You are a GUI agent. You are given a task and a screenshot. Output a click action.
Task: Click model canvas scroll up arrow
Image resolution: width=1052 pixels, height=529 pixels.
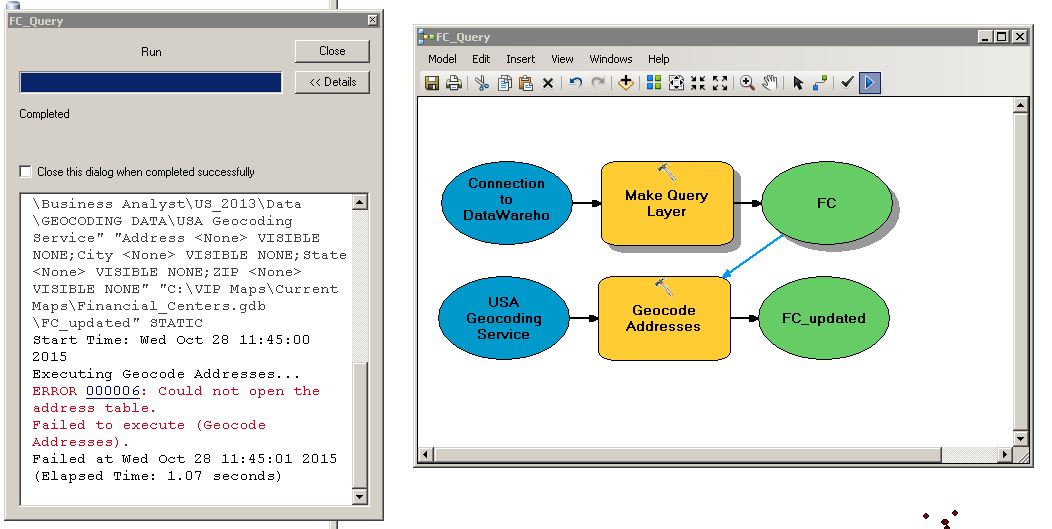[1020, 105]
